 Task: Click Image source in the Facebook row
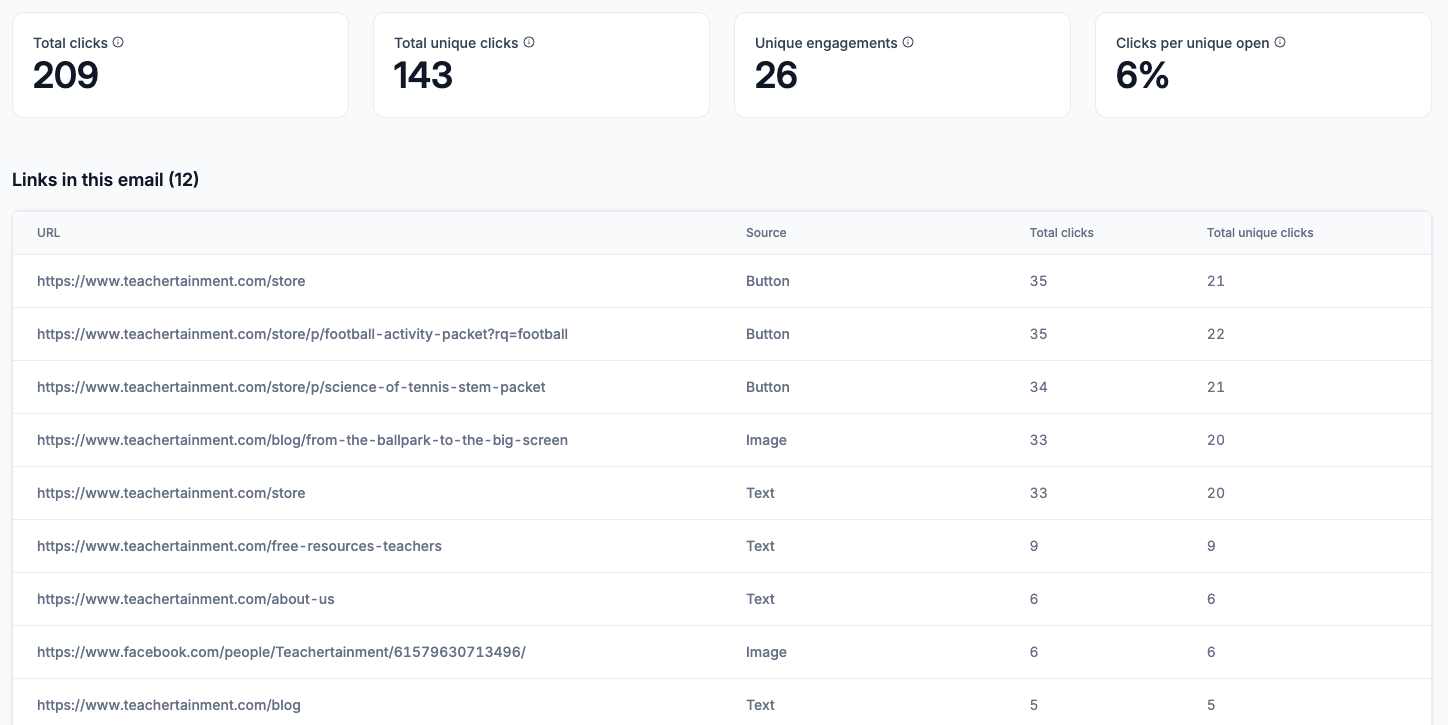[x=766, y=652]
